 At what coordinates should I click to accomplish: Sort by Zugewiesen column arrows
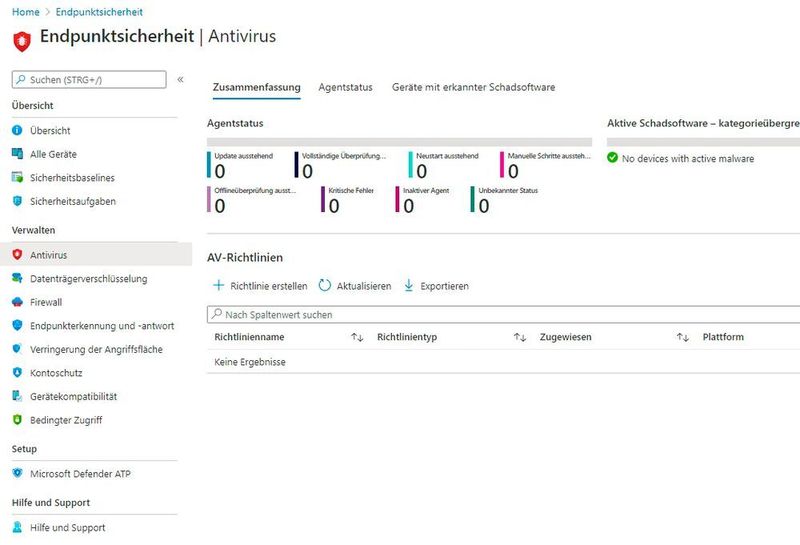[683, 337]
